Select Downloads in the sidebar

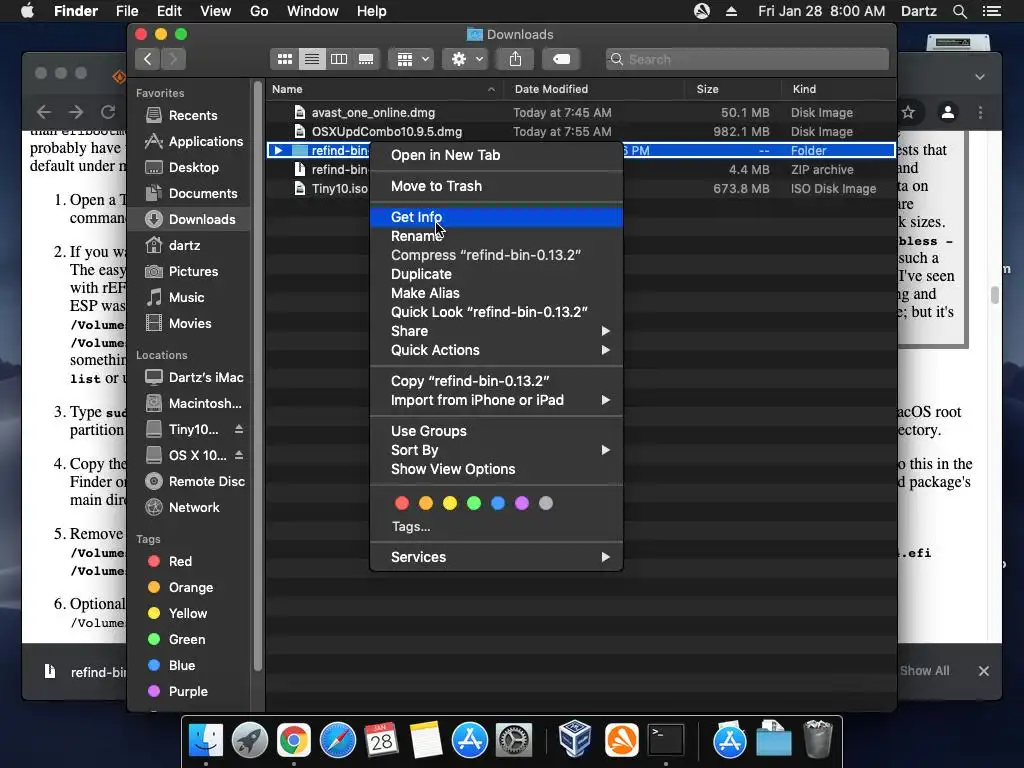188,219
